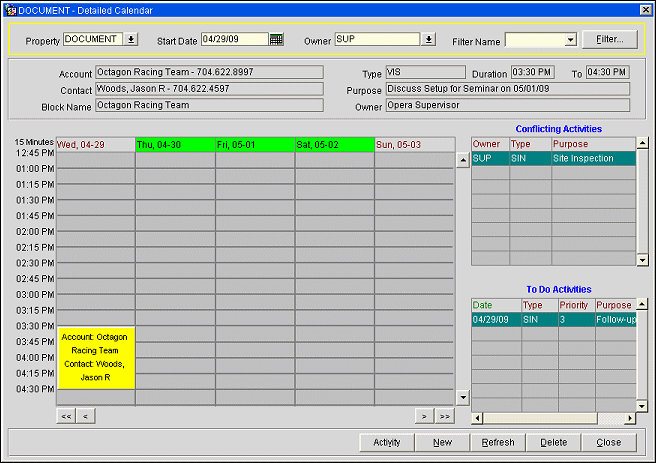This screenshot has width=656, height=463.
Task: Advance one day with single-right arrow
Action: [424, 415]
